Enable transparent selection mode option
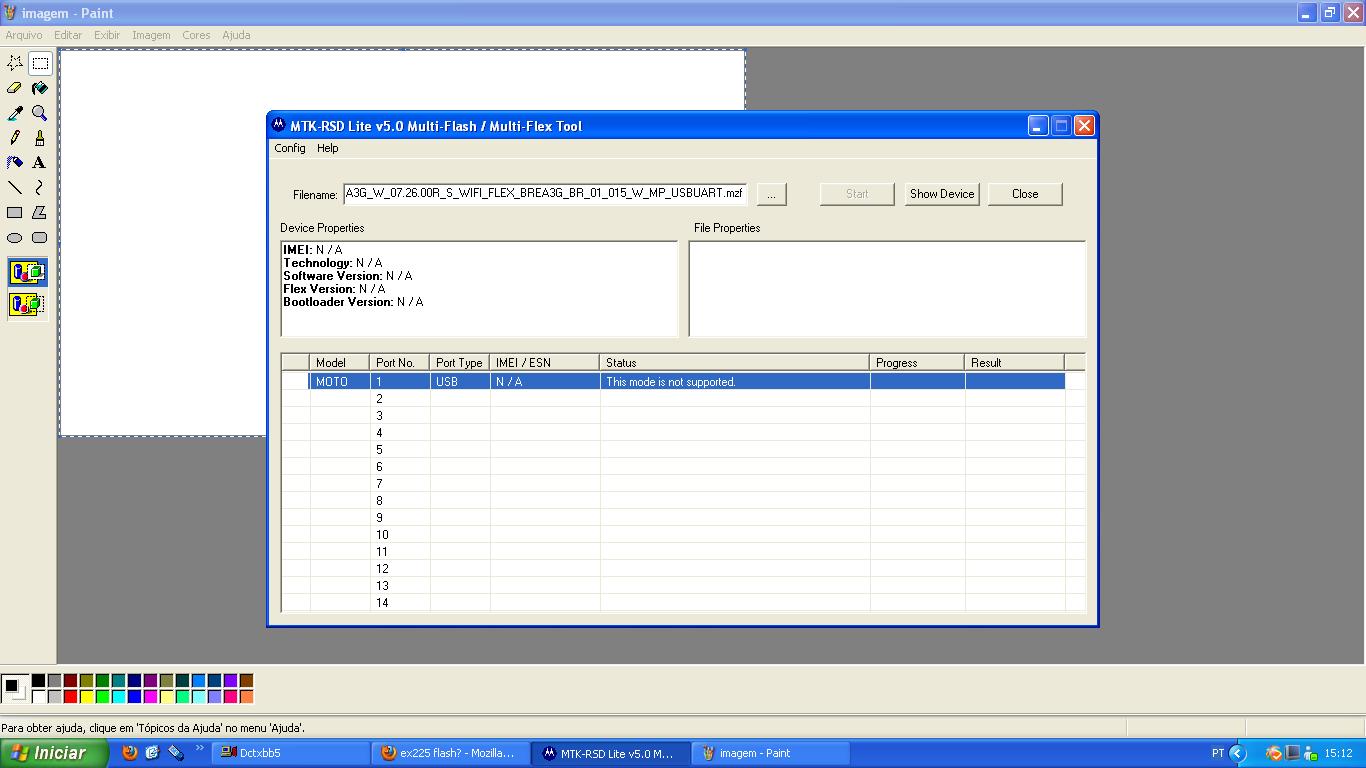Image resolution: width=1366 pixels, height=768 pixels. [x=28, y=303]
